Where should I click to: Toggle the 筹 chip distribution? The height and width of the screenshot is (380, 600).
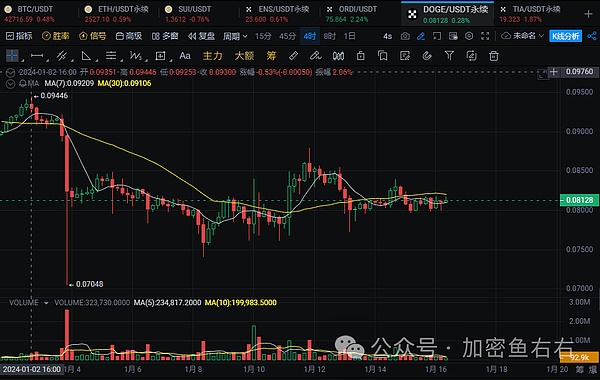click(271, 56)
